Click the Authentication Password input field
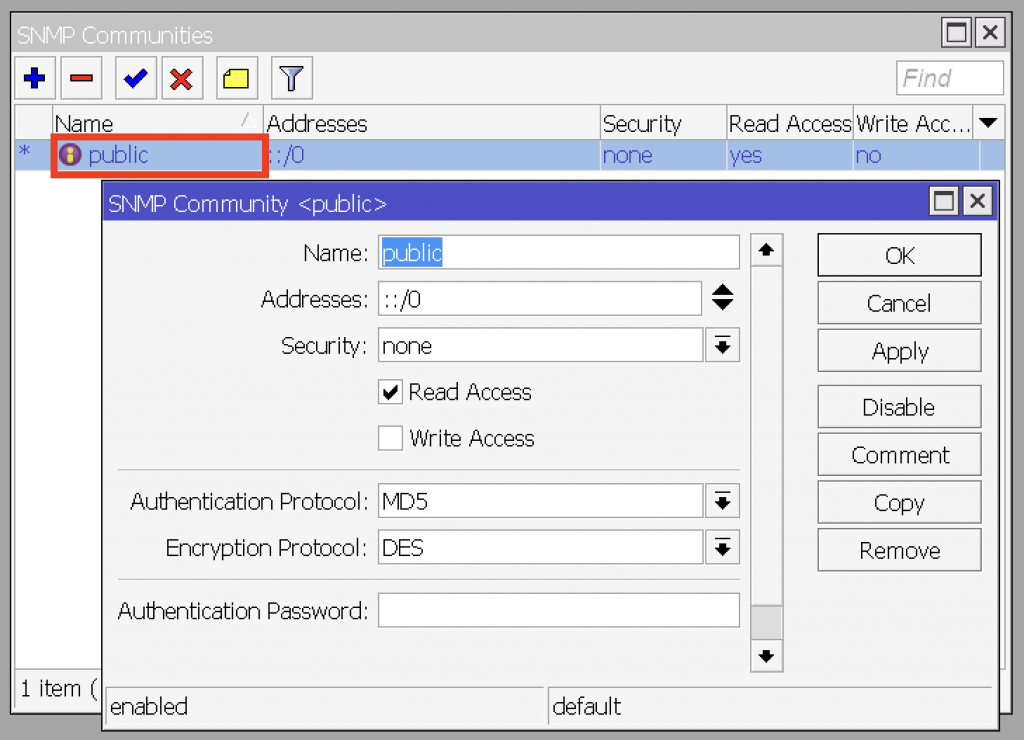Viewport: 1024px width, 740px height. (x=558, y=610)
